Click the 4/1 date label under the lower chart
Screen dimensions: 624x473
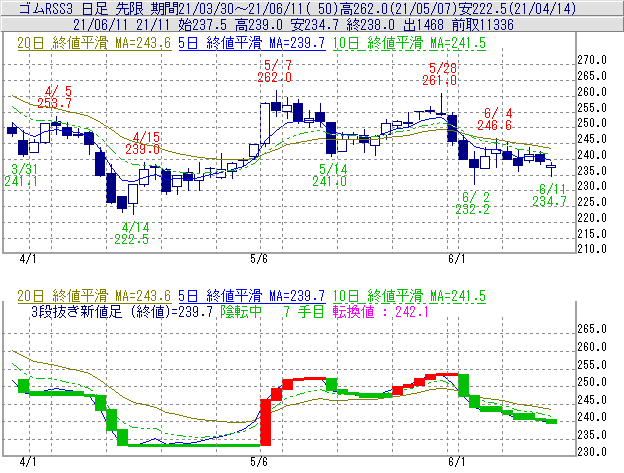(x=27, y=462)
